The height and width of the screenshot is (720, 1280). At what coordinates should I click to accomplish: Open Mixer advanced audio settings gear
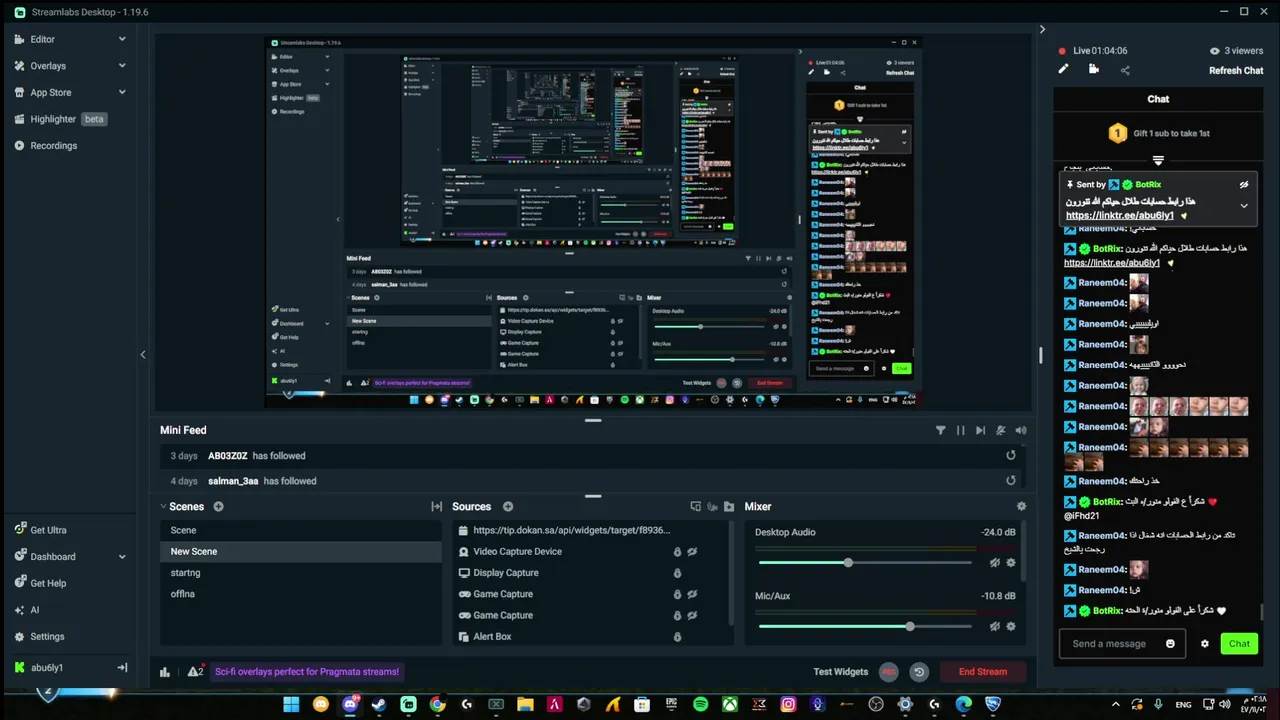pos(1021,507)
